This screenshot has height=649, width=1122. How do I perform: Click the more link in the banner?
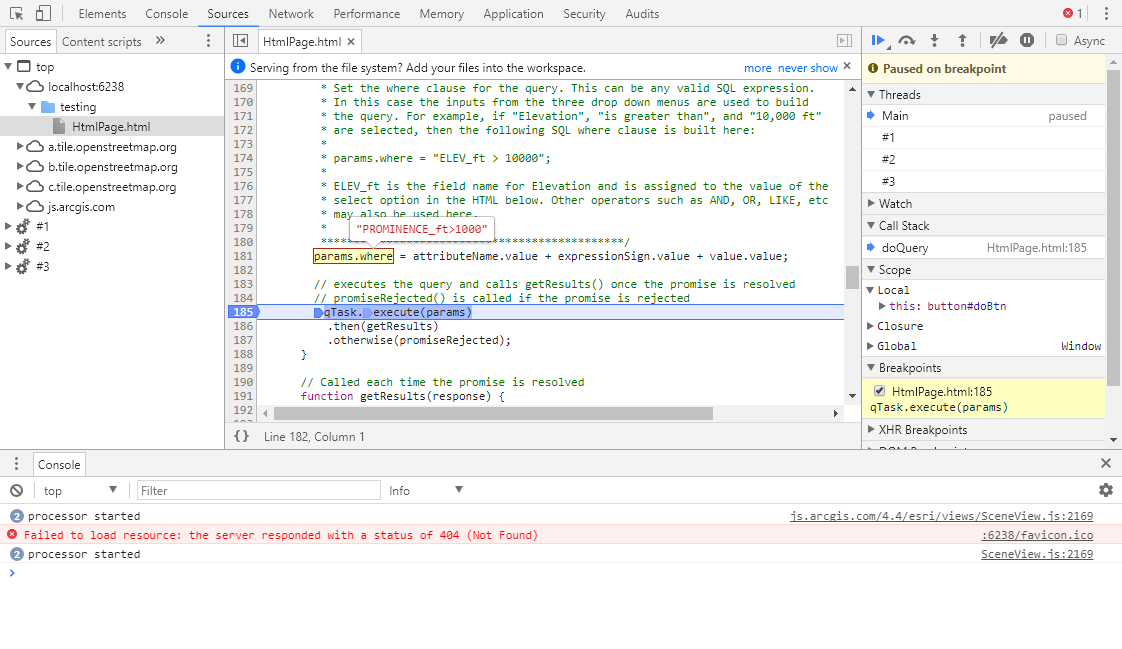click(x=758, y=68)
